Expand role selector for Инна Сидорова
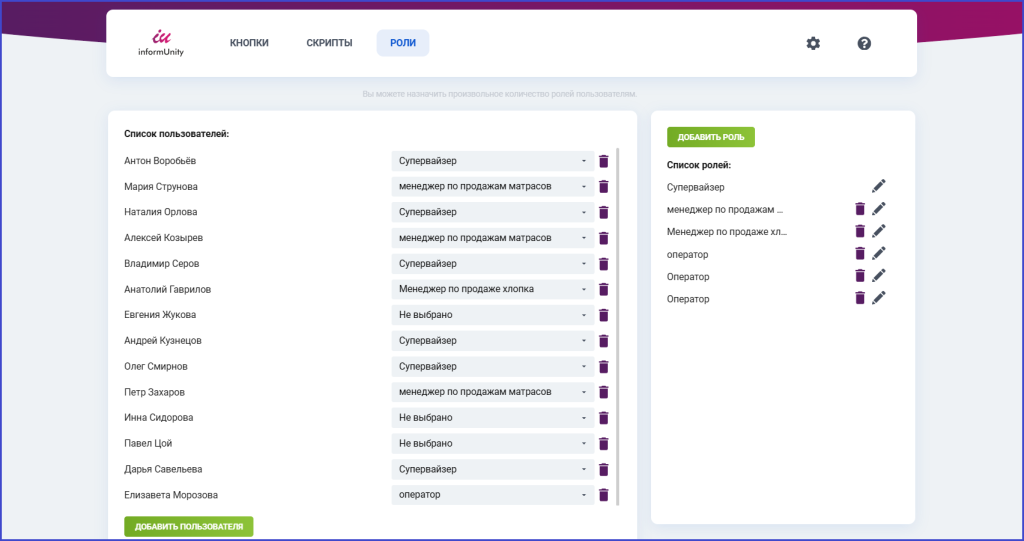1024x541 pixels. click(492, 418)
